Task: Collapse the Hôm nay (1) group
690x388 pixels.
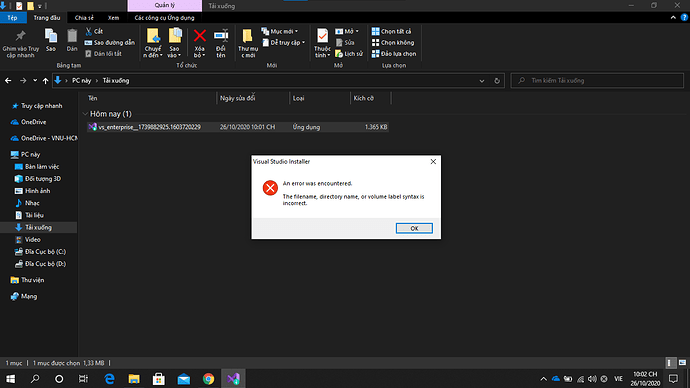Action: 85,114
